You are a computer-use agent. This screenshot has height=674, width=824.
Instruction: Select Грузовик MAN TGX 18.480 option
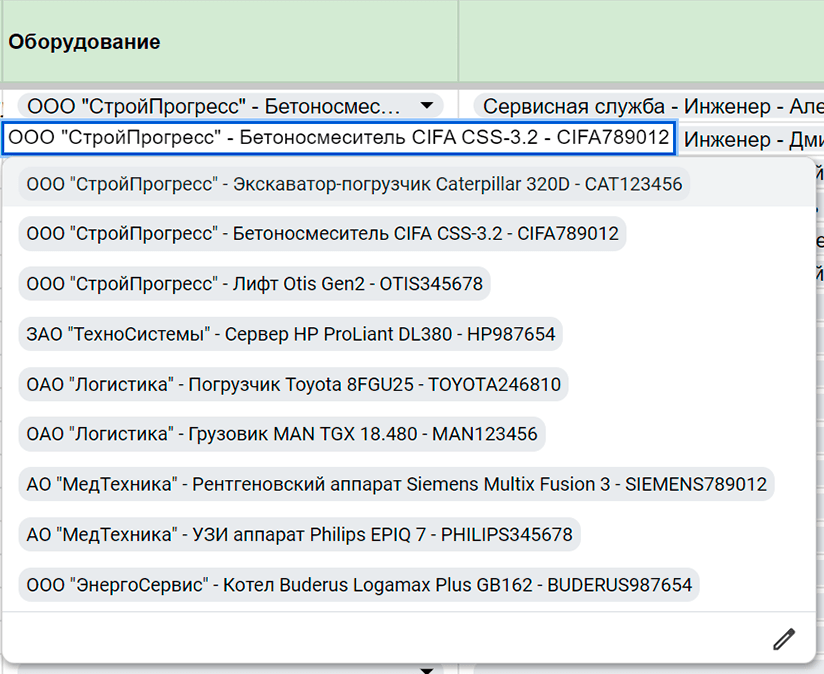click(x=282, y=434)
